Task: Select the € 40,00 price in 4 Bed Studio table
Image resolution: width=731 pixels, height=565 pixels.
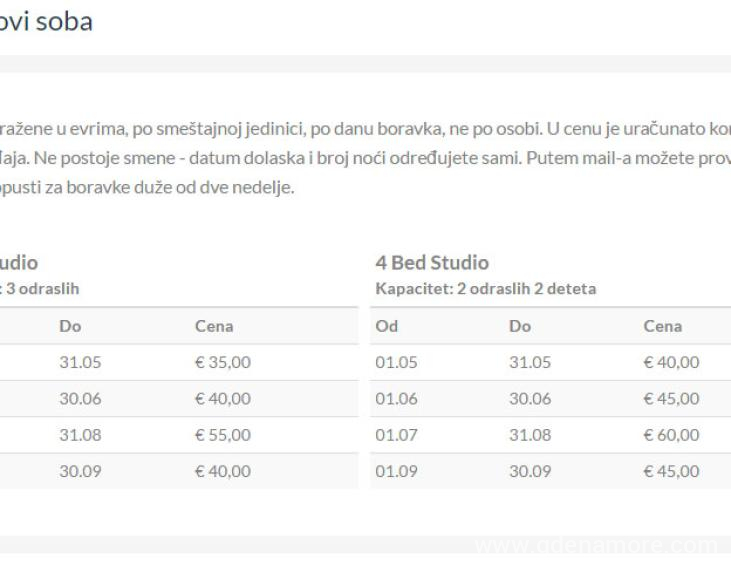Action: (x=672, y=362)
